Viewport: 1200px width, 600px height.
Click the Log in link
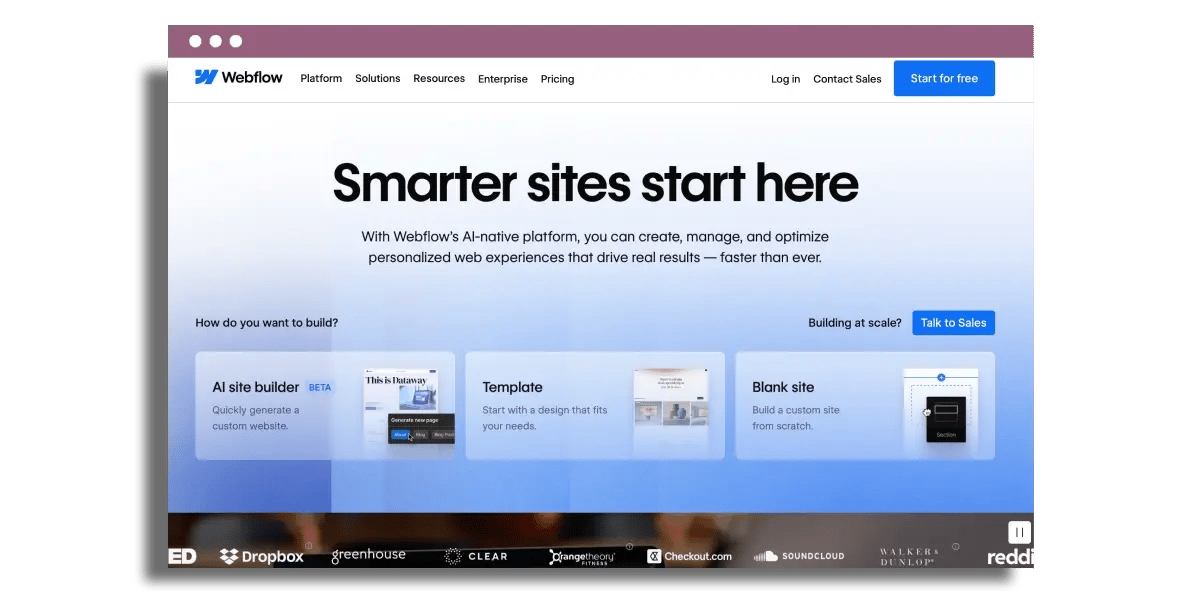coord(785,79)
